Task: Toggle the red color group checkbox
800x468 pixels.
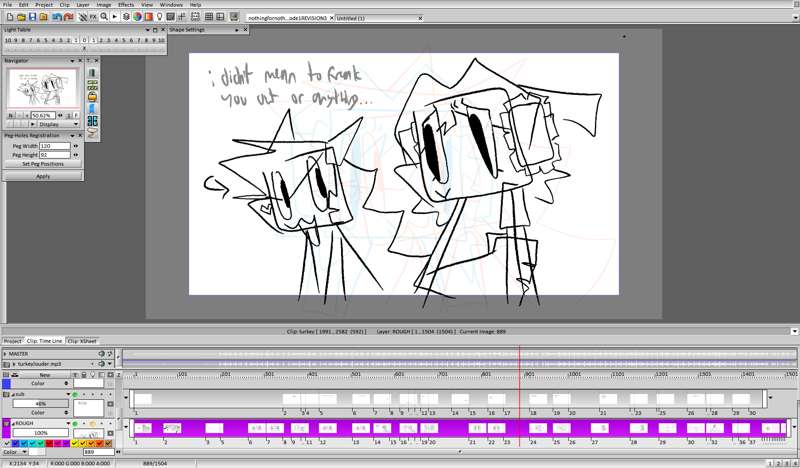Action: tap(49, 444)
